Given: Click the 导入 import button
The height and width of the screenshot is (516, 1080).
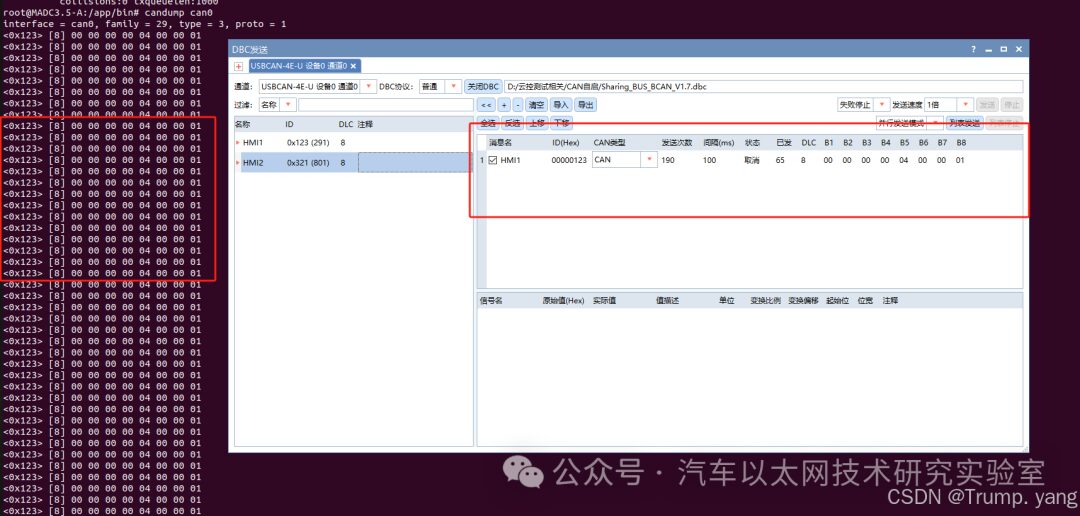Looking at the screenshot, I should [x=561, y=105].
